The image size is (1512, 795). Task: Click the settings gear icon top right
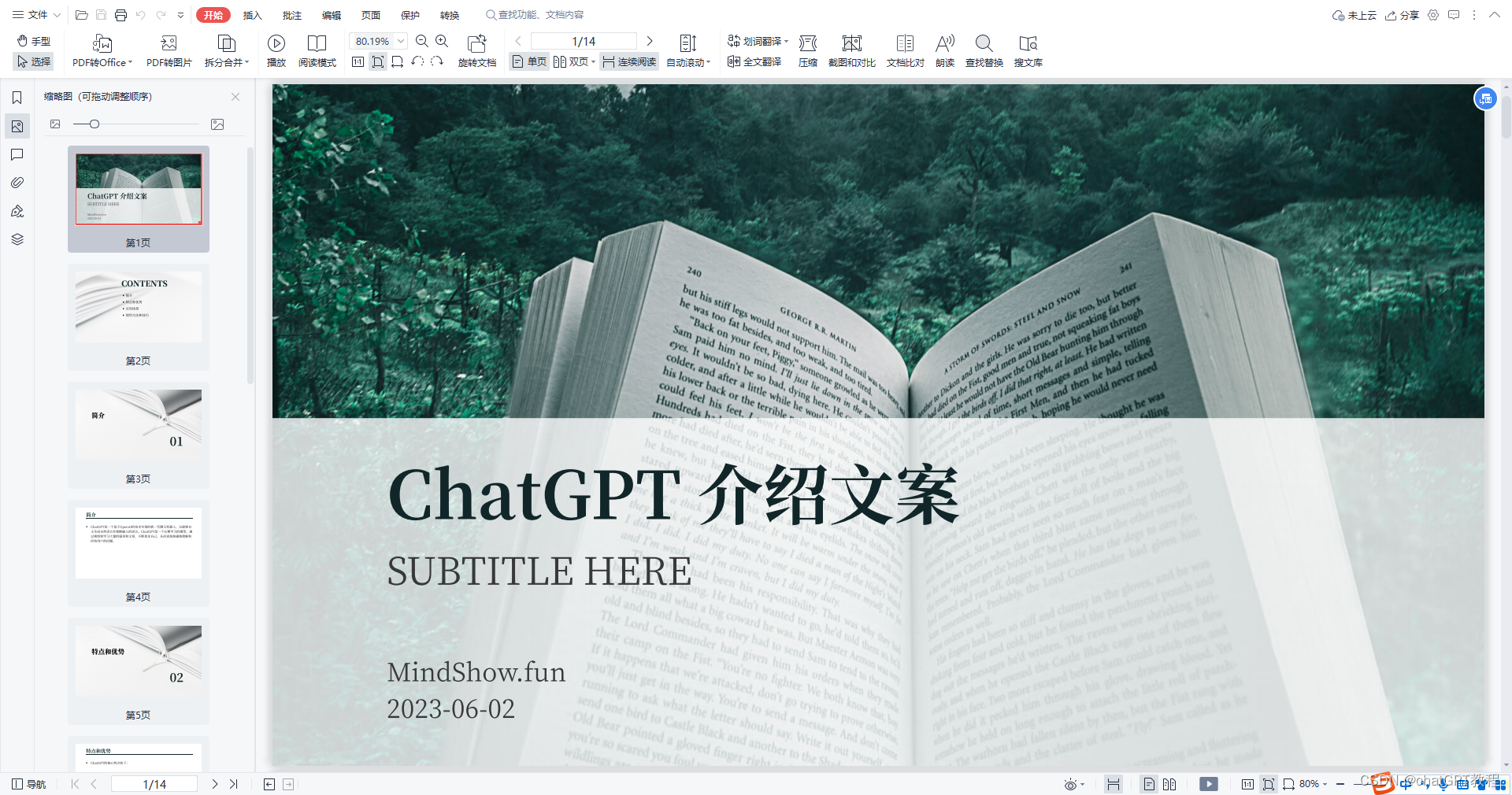point(1433,15)
